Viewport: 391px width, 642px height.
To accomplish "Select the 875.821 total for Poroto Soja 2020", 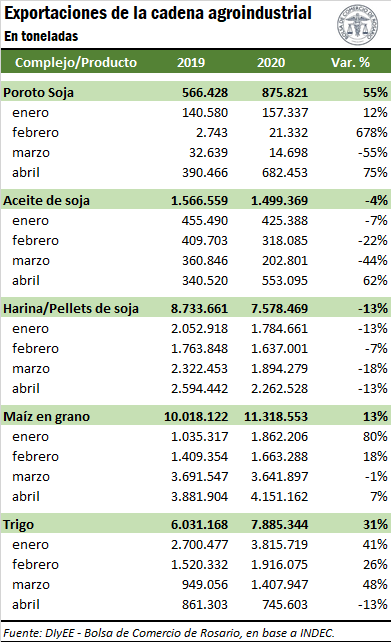I will pos(285,93).
